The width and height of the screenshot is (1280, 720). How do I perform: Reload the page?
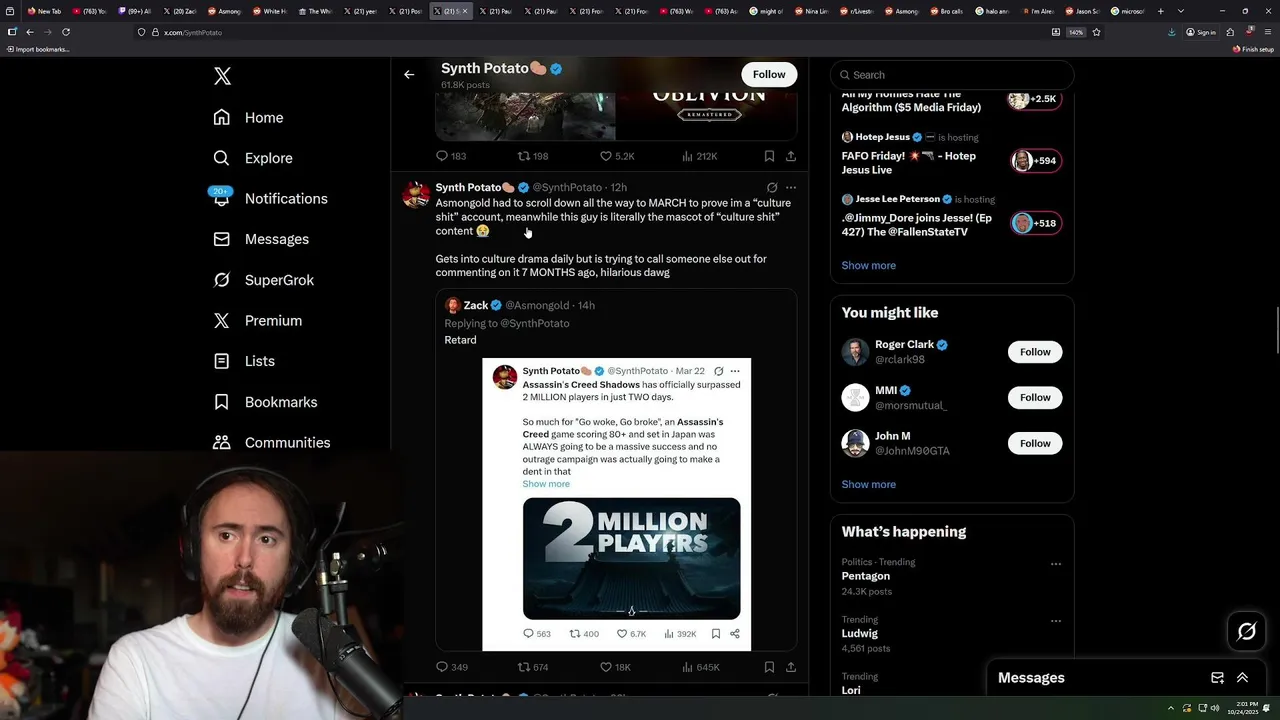click(x=66, y=32)
